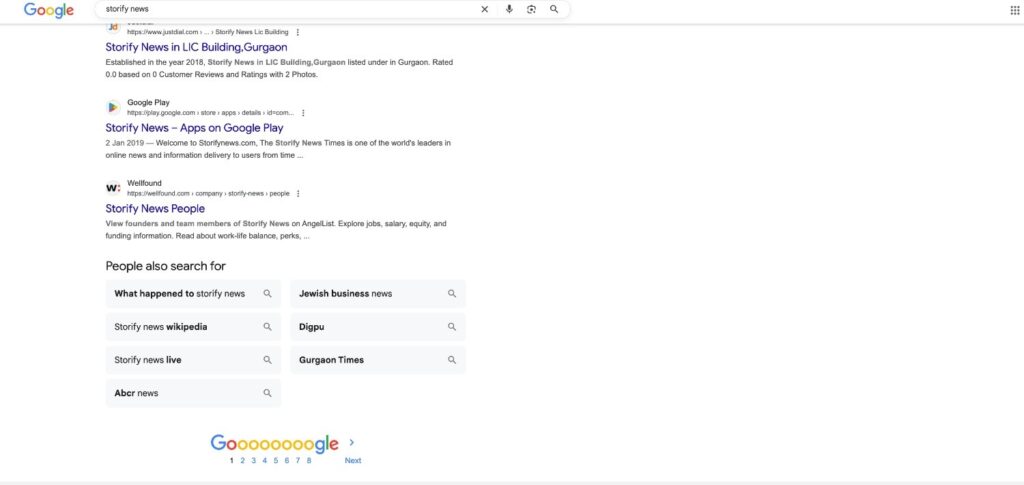Clear the search box text
The height and width of the screenshot is (485, 1024).
485,9
